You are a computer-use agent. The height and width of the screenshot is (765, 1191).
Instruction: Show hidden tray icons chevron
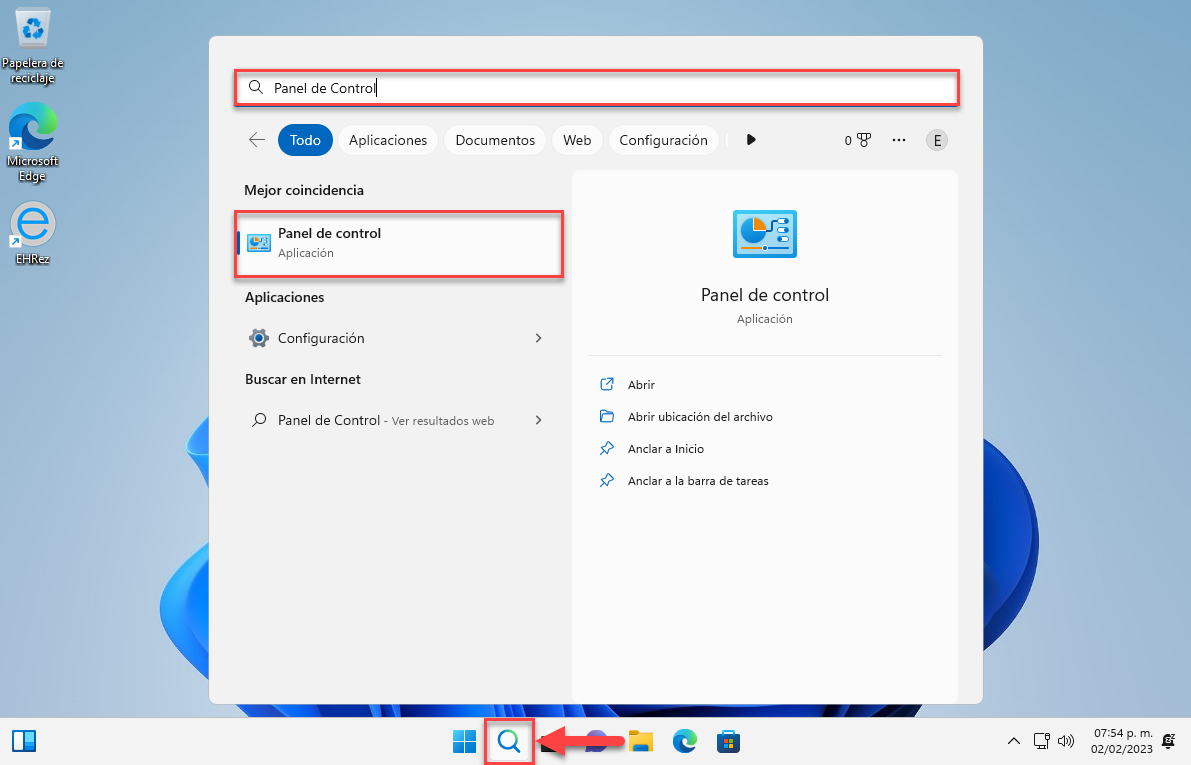(x=1013, y=741)
